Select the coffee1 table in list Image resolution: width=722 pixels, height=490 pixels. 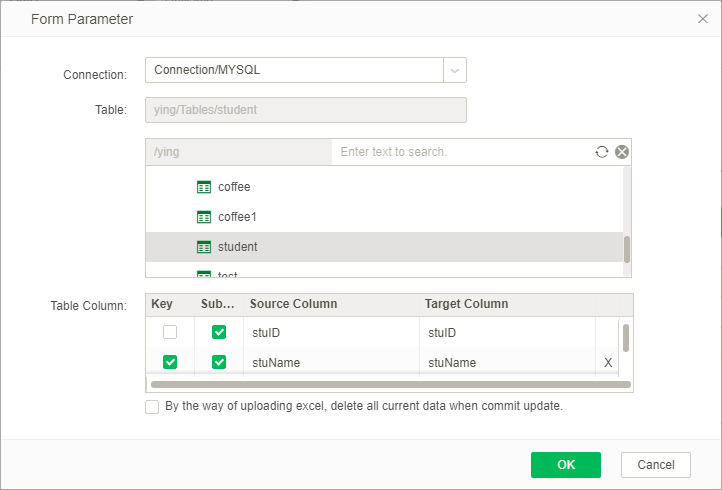pyautogui.click(x=237, y=217)
